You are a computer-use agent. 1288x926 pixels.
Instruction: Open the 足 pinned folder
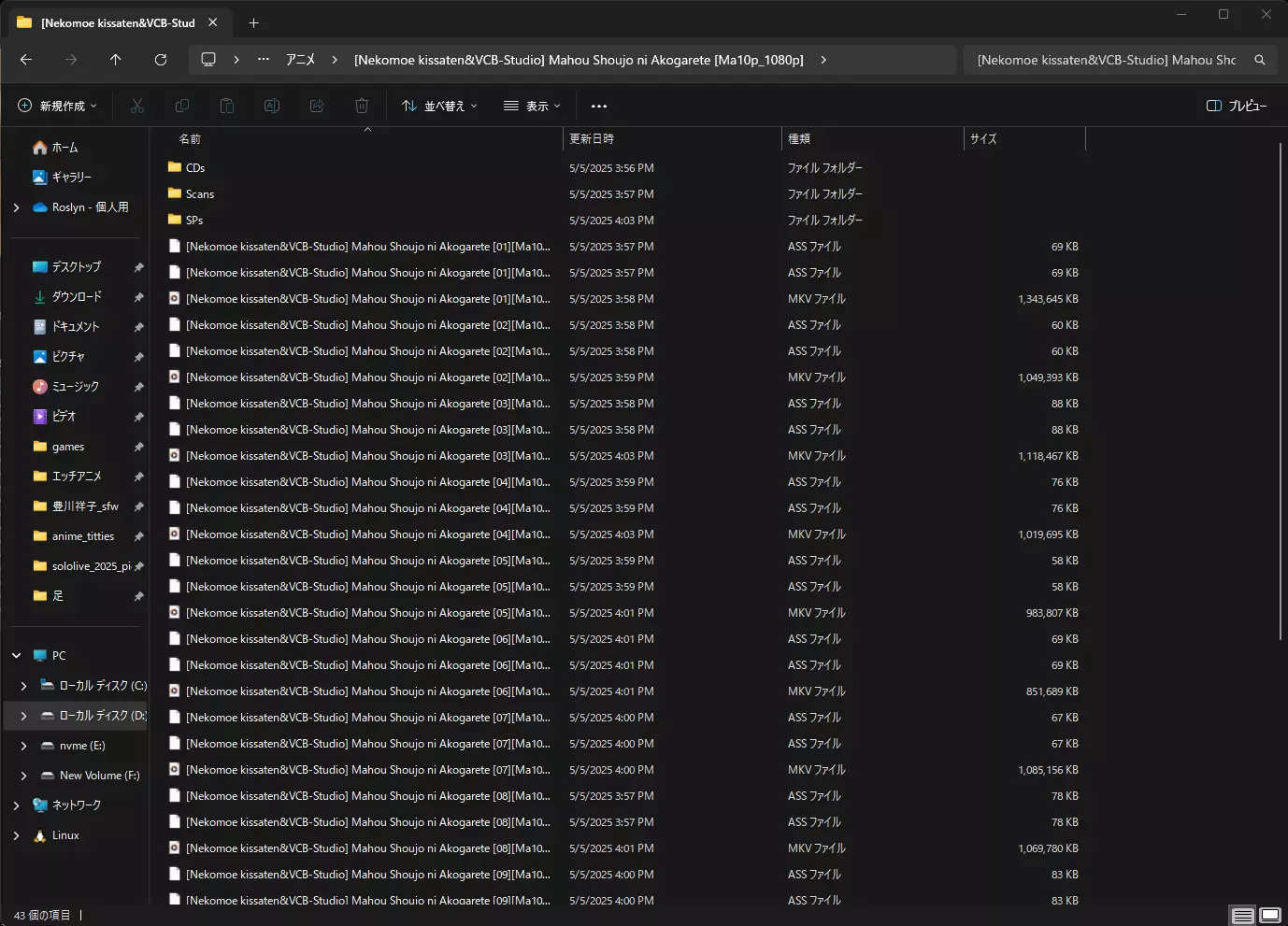pos(48,596)
